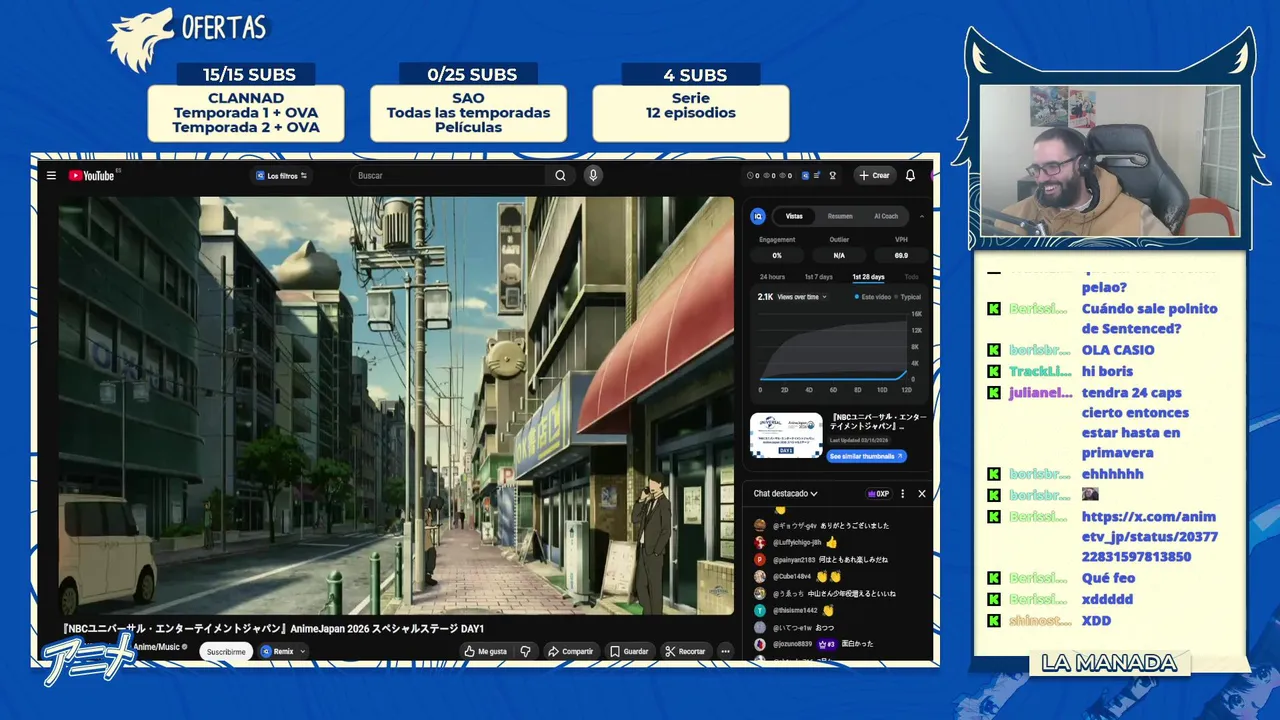Viewport: 1280px width, 720px height.
Task: Click the VPH 69.9 value
Action: pyautogui.click(x=901, y=255)
